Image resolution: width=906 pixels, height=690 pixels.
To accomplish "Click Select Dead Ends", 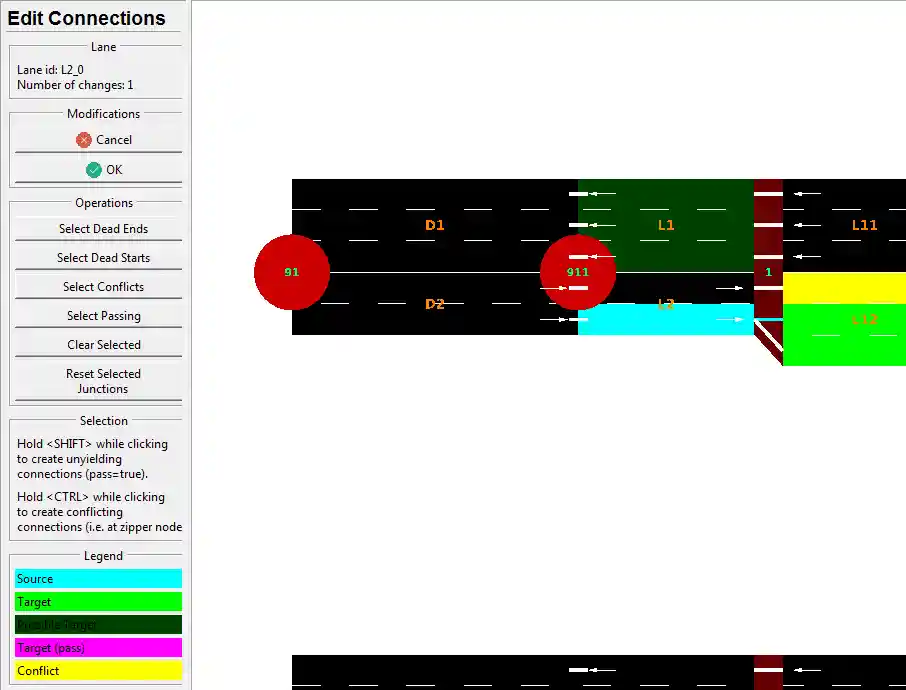I will tap(98, 229).
